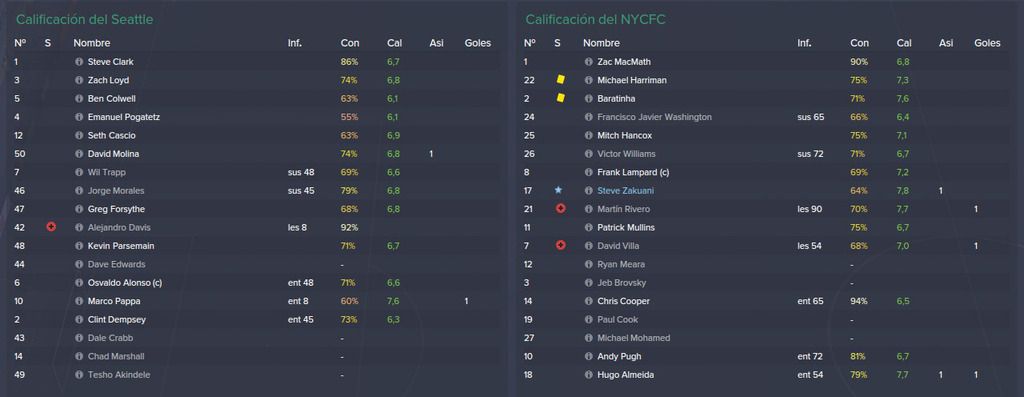Click David Villa's injury red cross icon
The width and height of the screenshot is (1024, 397).
[560, 246]
